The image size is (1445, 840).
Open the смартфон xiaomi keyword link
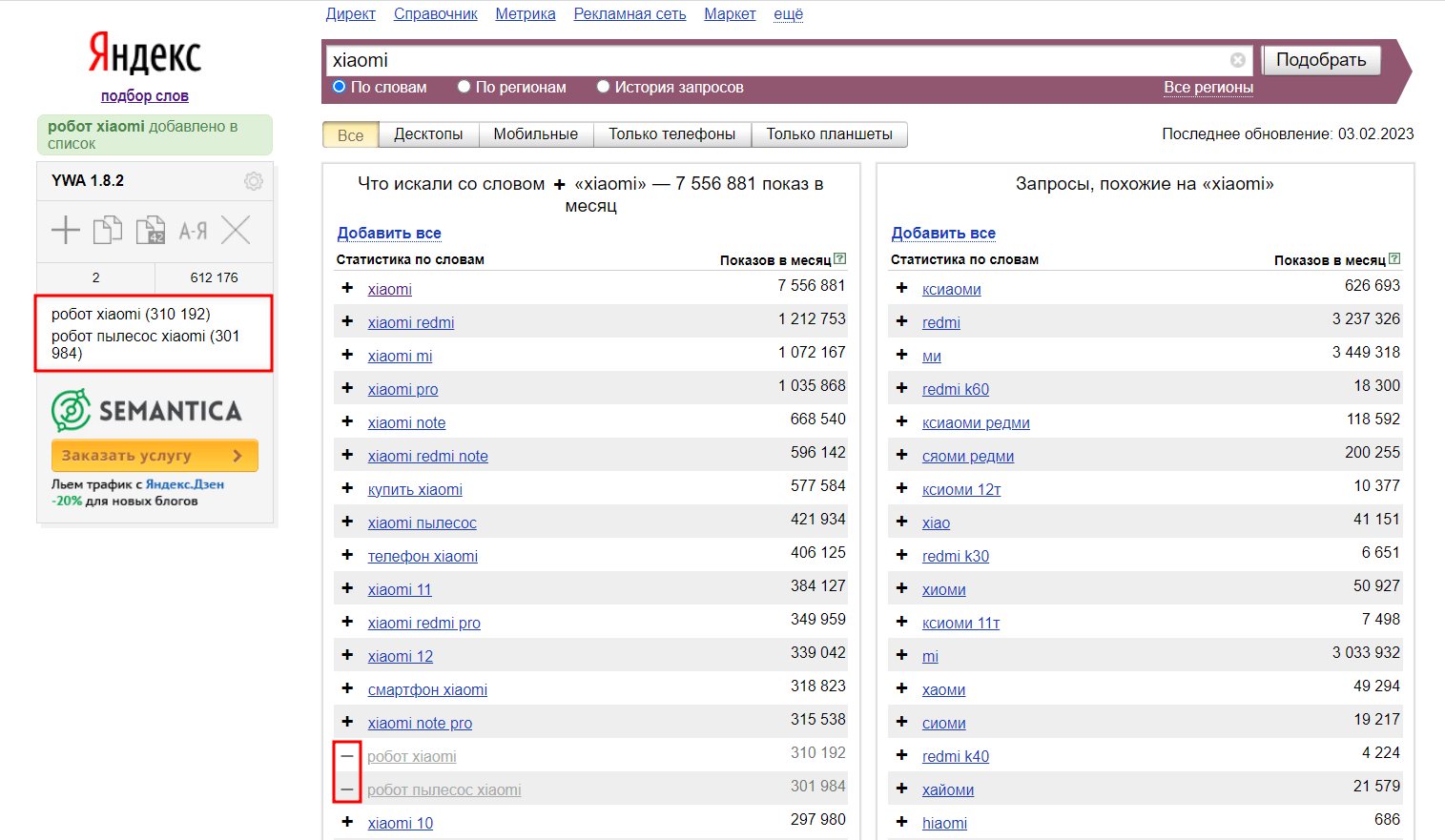[x=427, y=689]
